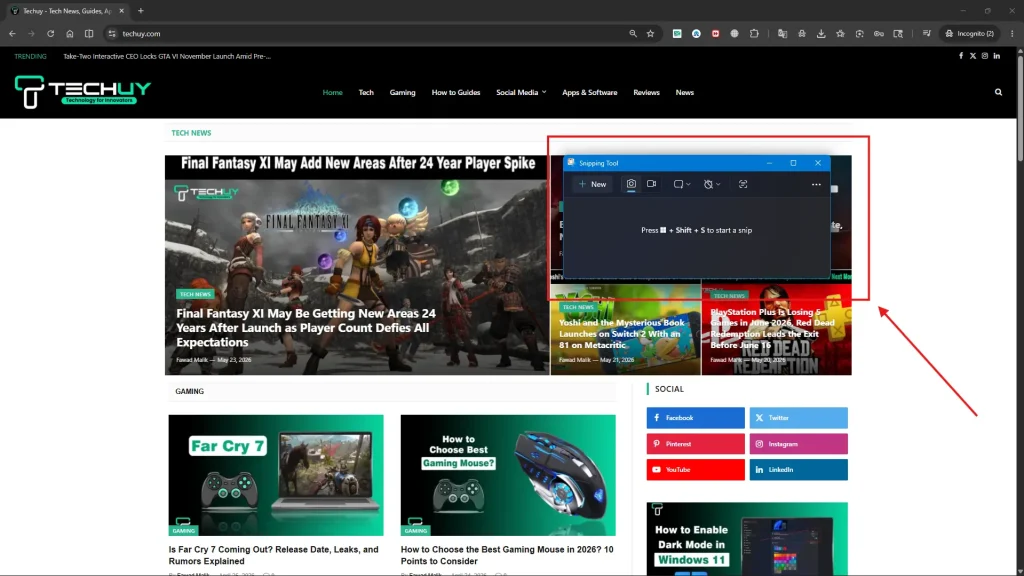
Task: Click the Incognito (2) indicator
Action: 970,33
